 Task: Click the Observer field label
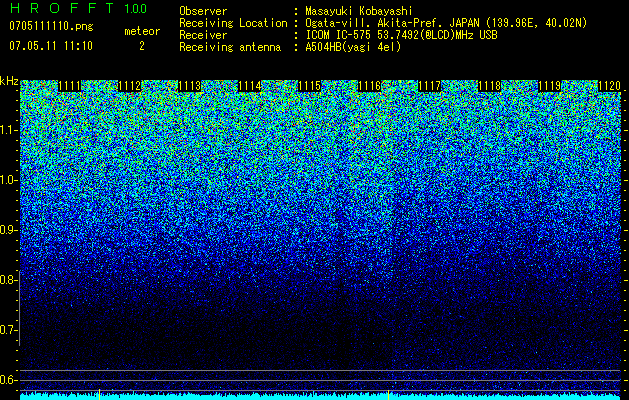[203, 11]
